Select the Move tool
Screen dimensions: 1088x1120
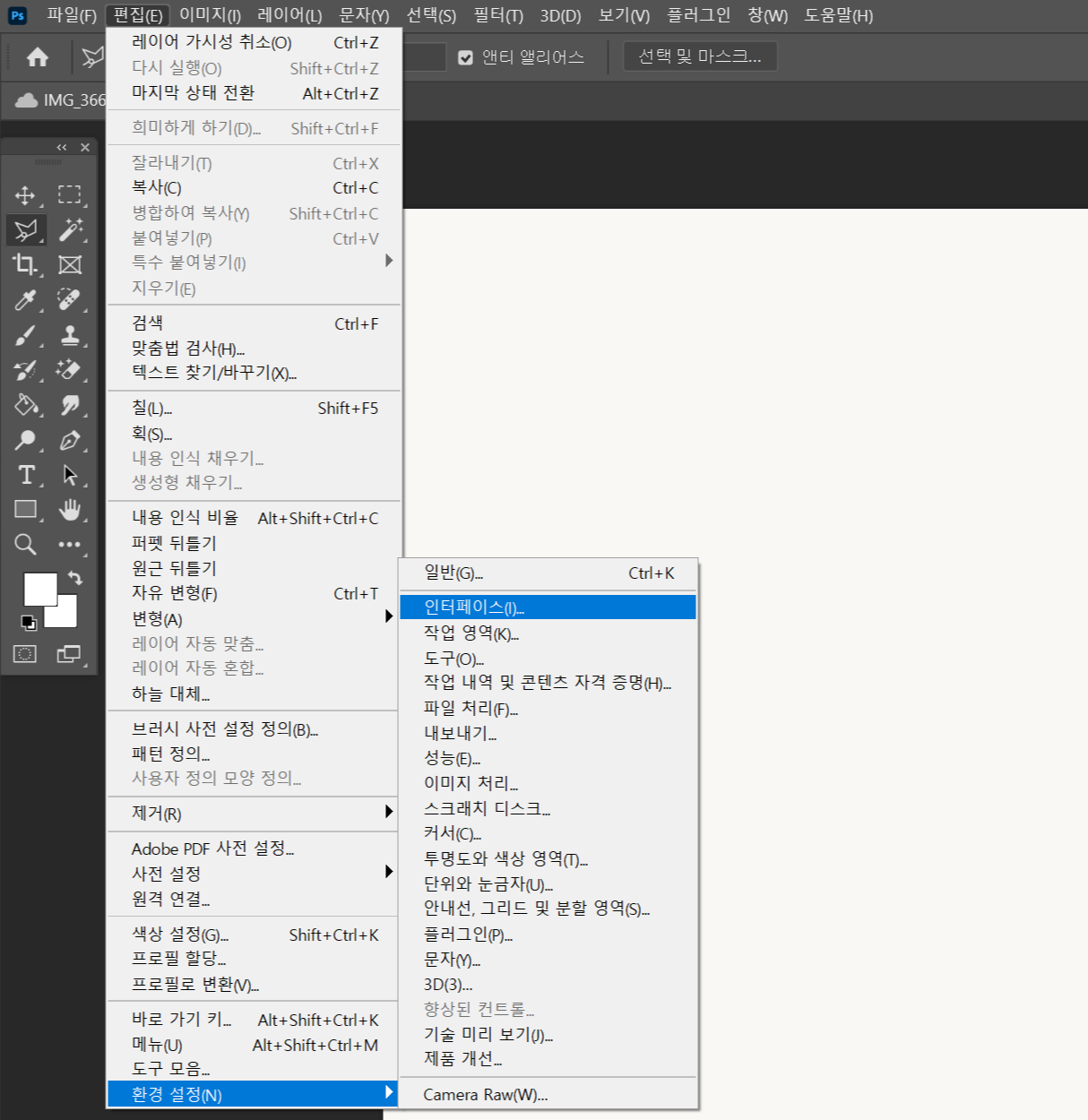click(25, 195)
